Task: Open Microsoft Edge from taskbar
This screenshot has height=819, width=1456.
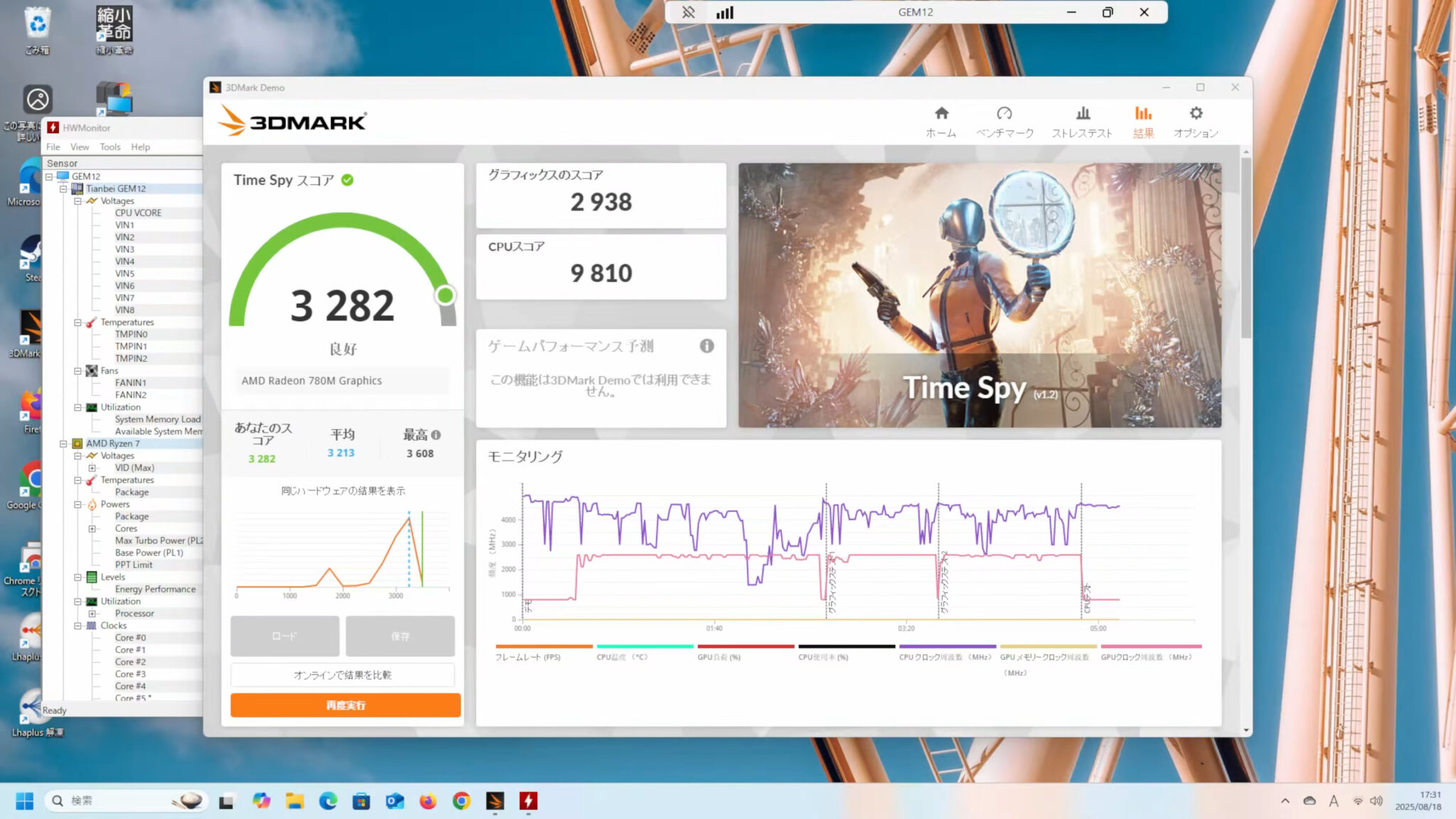Action: tap(328, 801)
